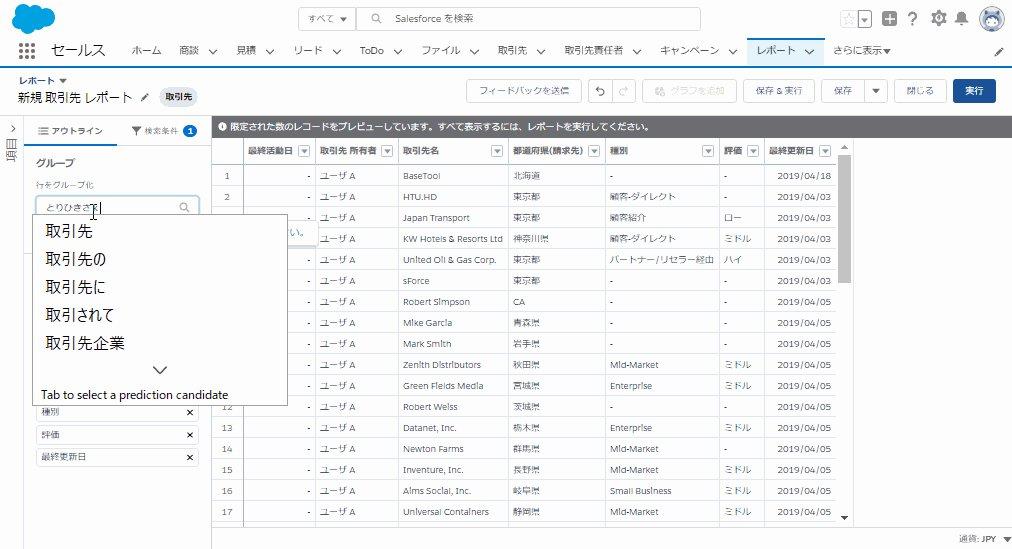Click the Salesforce を検索 search box

pyautogui.click(x=528, y=19)
